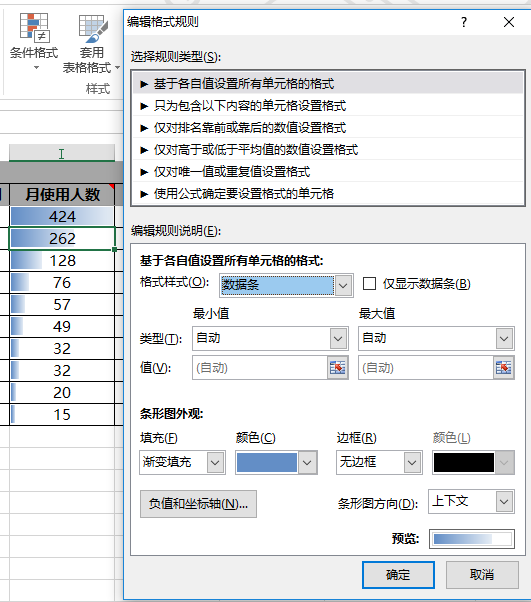
Task: Select rule type 只为包含以下内容的单元格设置格式
Action: click(x=328, y=106)
